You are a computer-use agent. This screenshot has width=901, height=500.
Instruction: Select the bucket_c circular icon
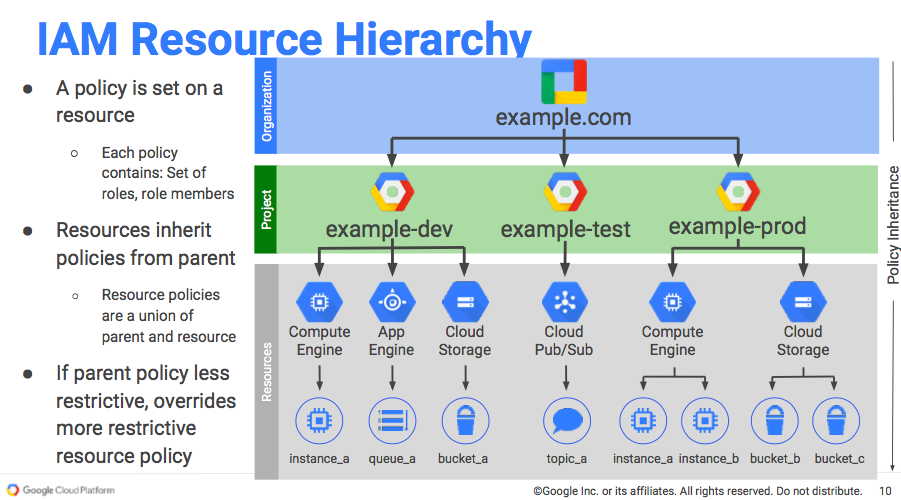[x=836, y=420]
